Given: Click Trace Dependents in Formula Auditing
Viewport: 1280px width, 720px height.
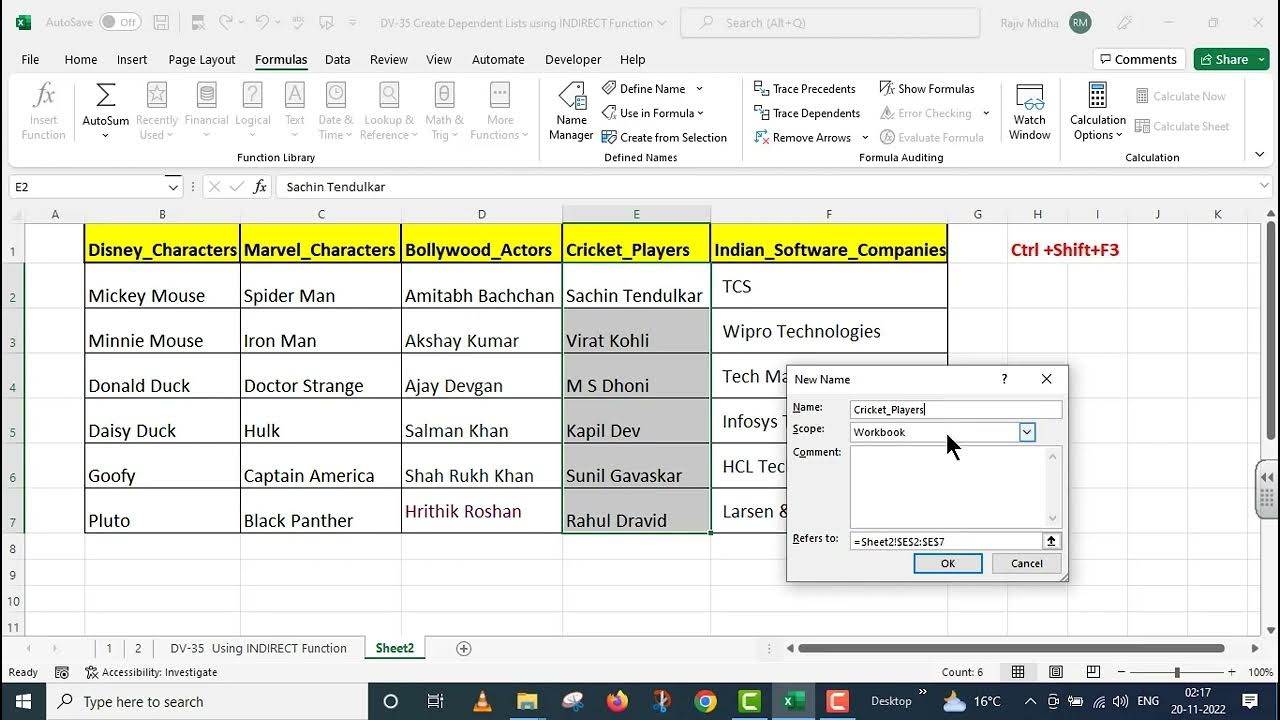Looking at the screenshot, I should (x=807, y=113).
